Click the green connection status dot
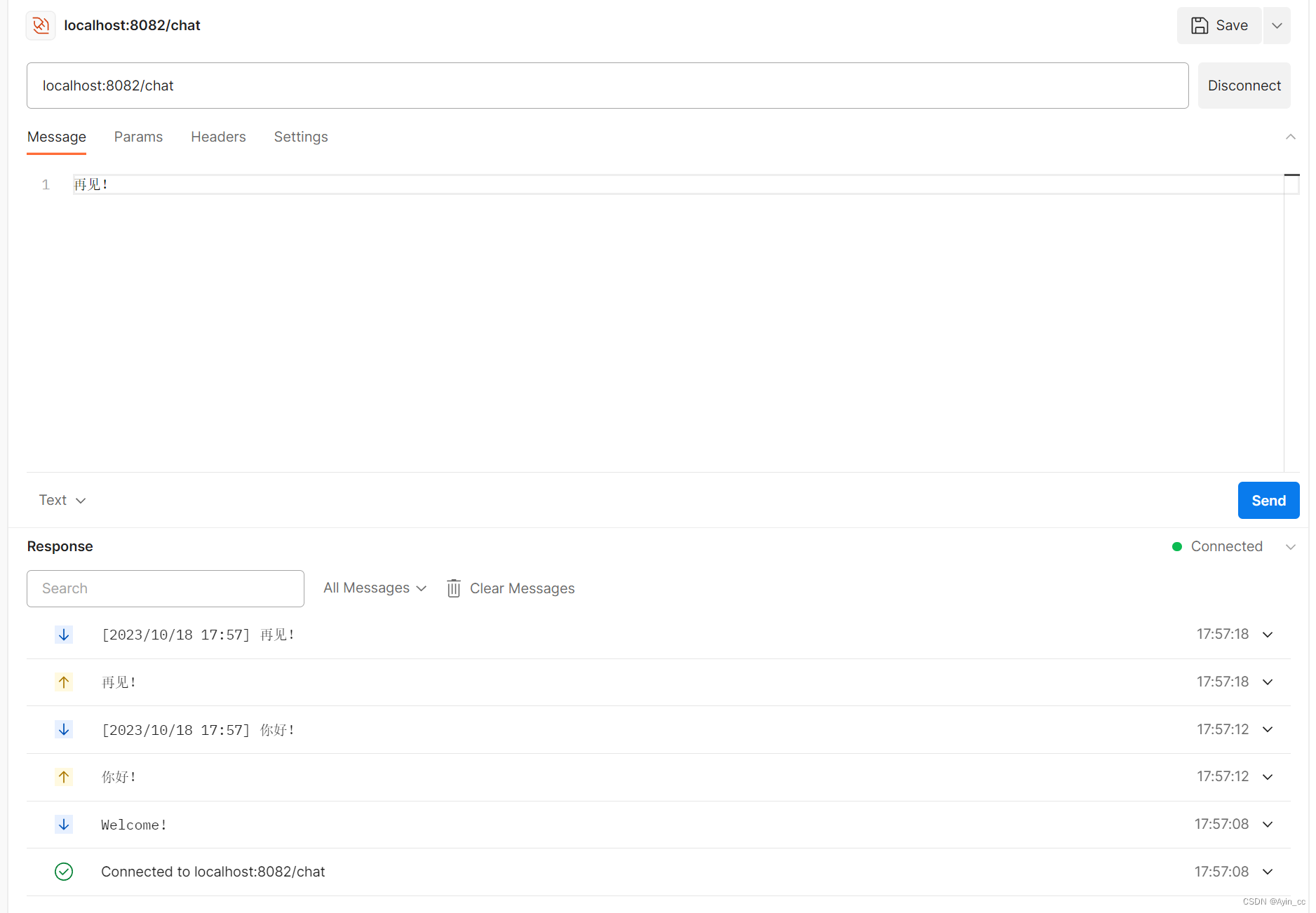The width and height of the screenshot is (1316, 913). [1177, 546]
